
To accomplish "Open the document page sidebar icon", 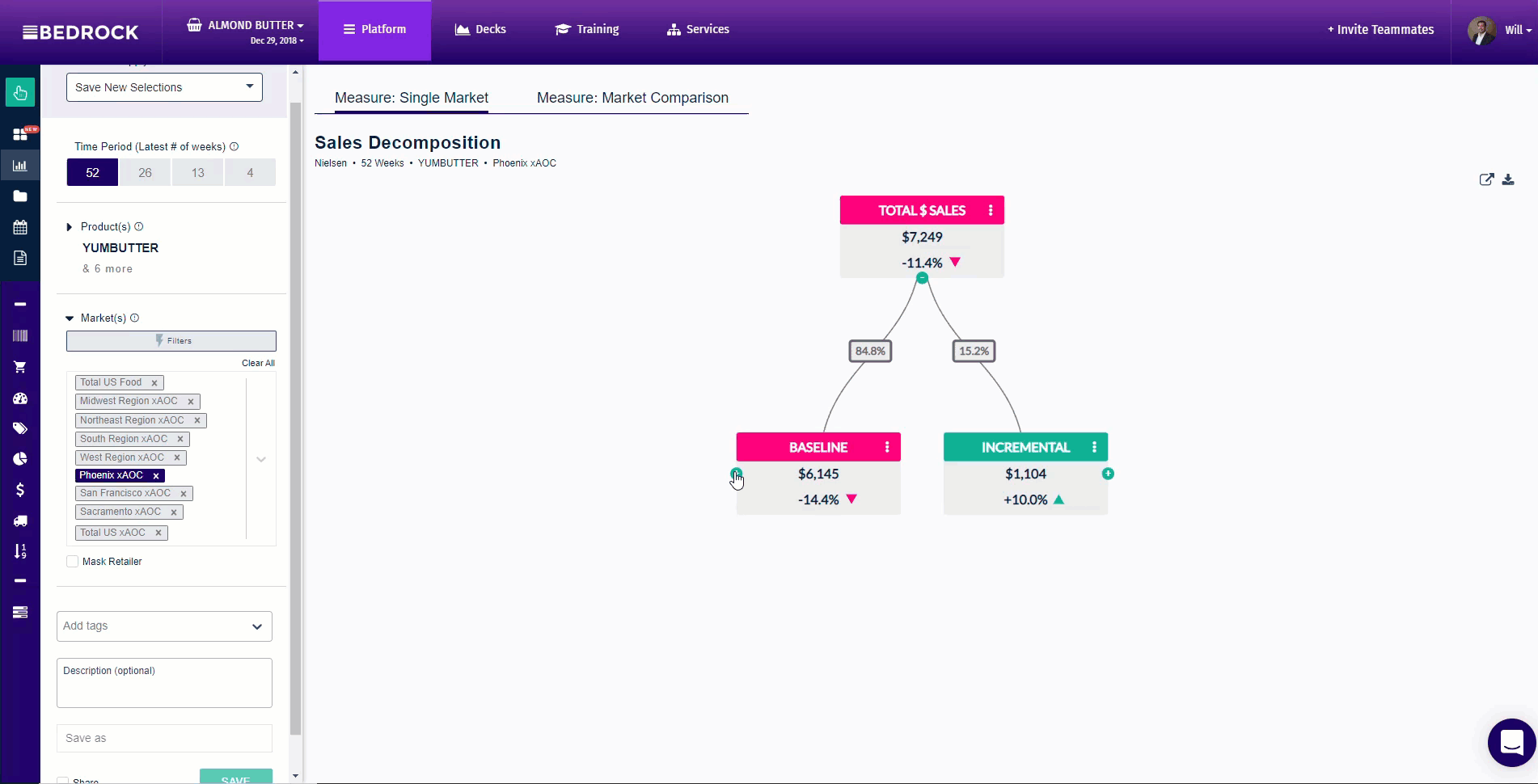I will coord(20,258).
